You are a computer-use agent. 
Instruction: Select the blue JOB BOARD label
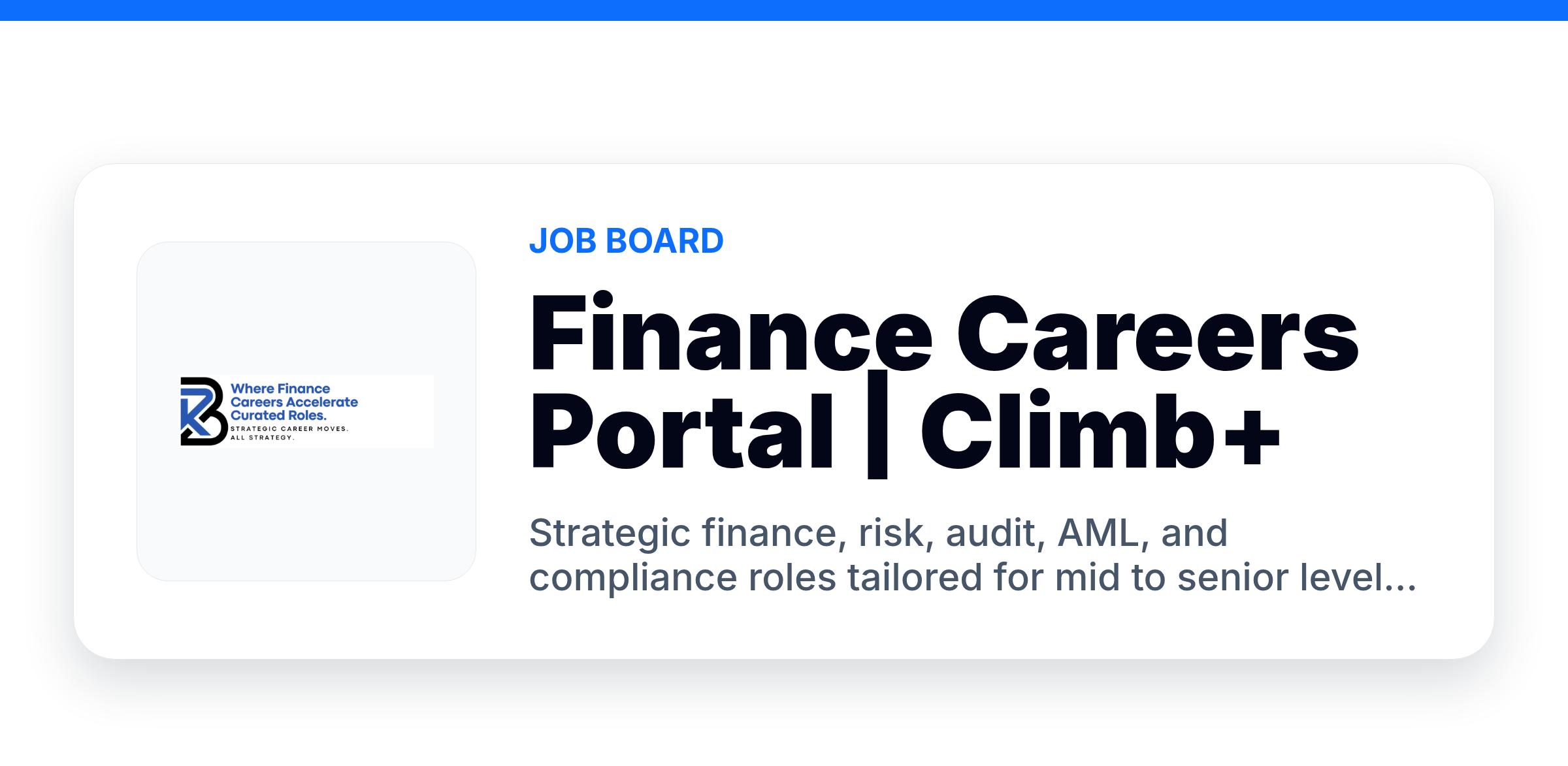pos(626,241)
